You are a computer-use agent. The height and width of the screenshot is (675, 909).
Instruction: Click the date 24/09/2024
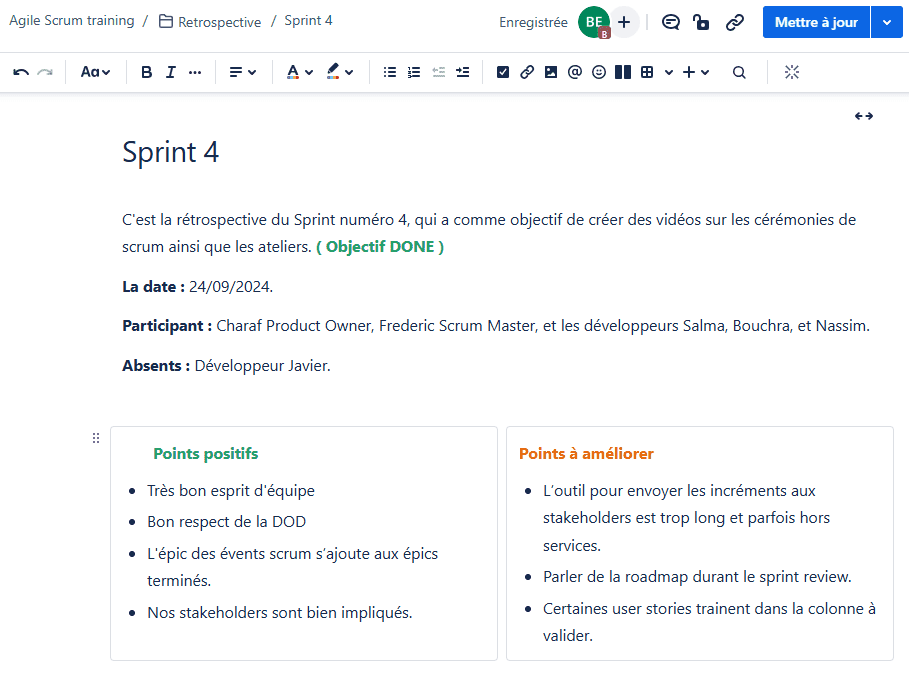(231, 286)
